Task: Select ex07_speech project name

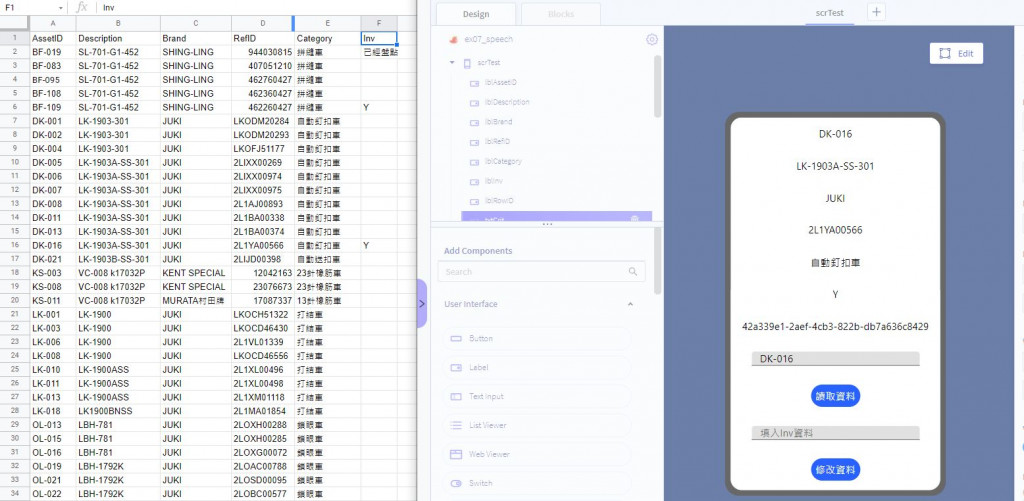Action: 488,40
